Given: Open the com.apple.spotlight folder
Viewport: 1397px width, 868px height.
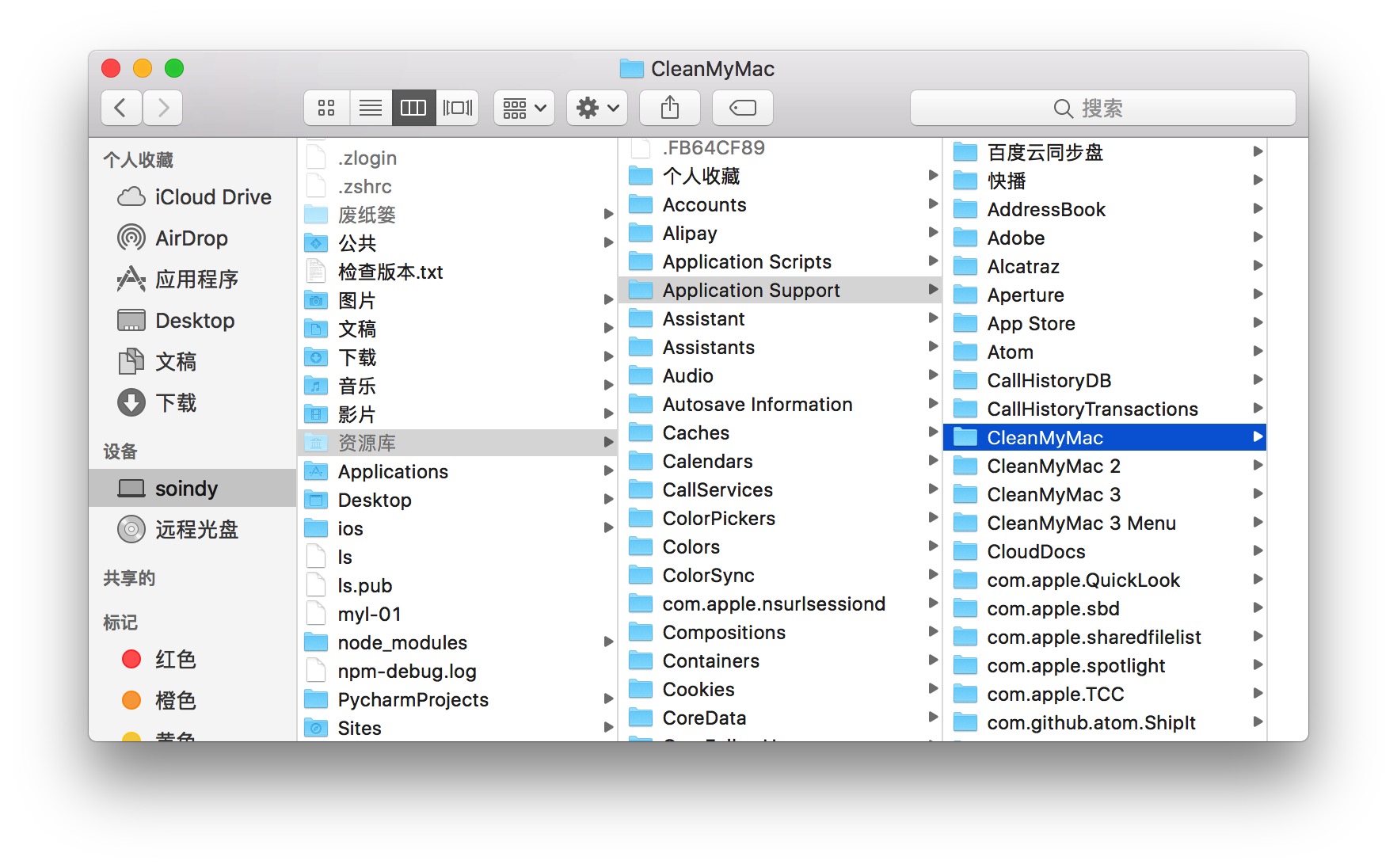Looking at the screenshot, I should coord(1106,666).
